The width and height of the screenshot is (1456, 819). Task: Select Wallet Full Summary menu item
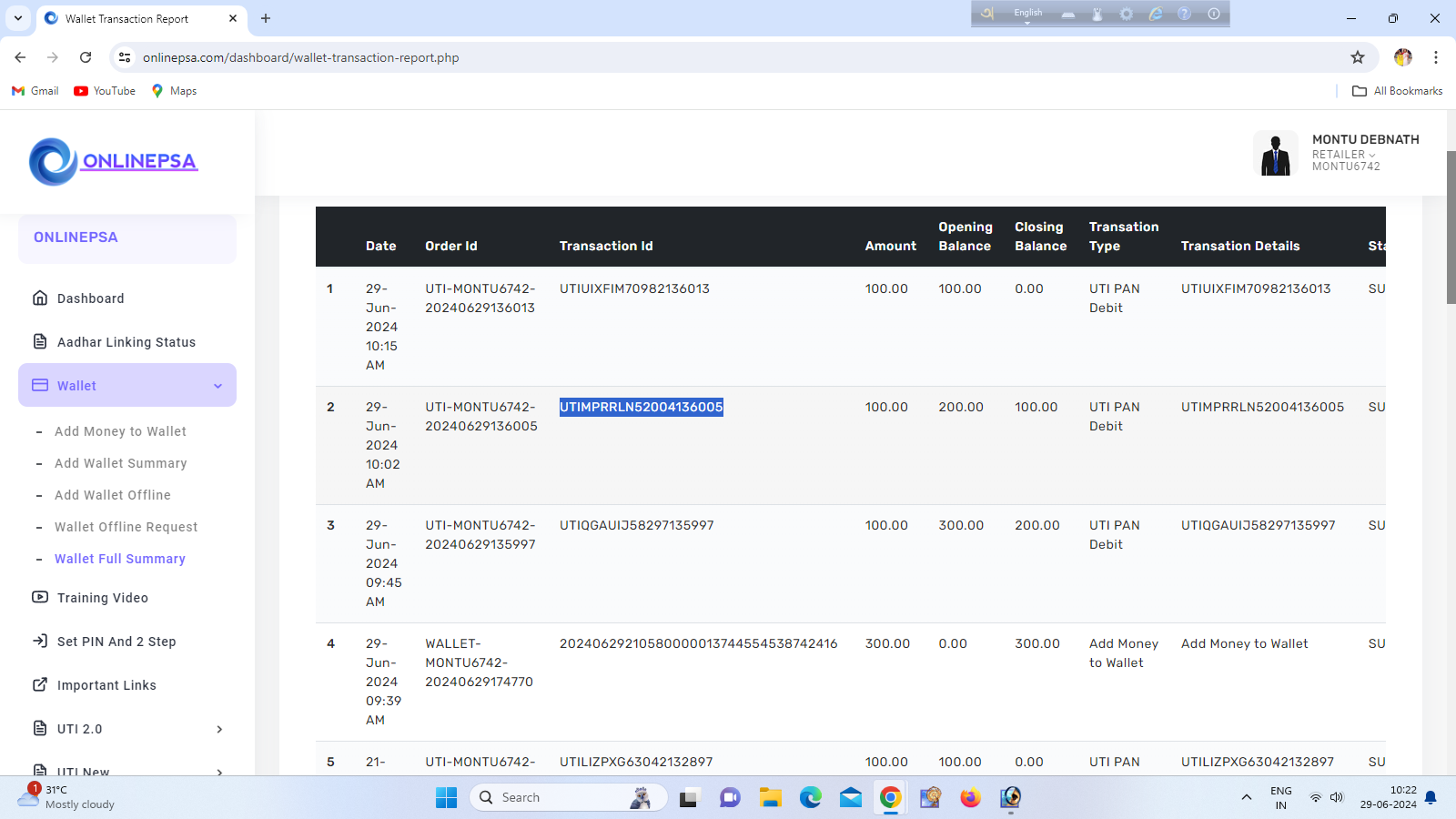(120, 559)
